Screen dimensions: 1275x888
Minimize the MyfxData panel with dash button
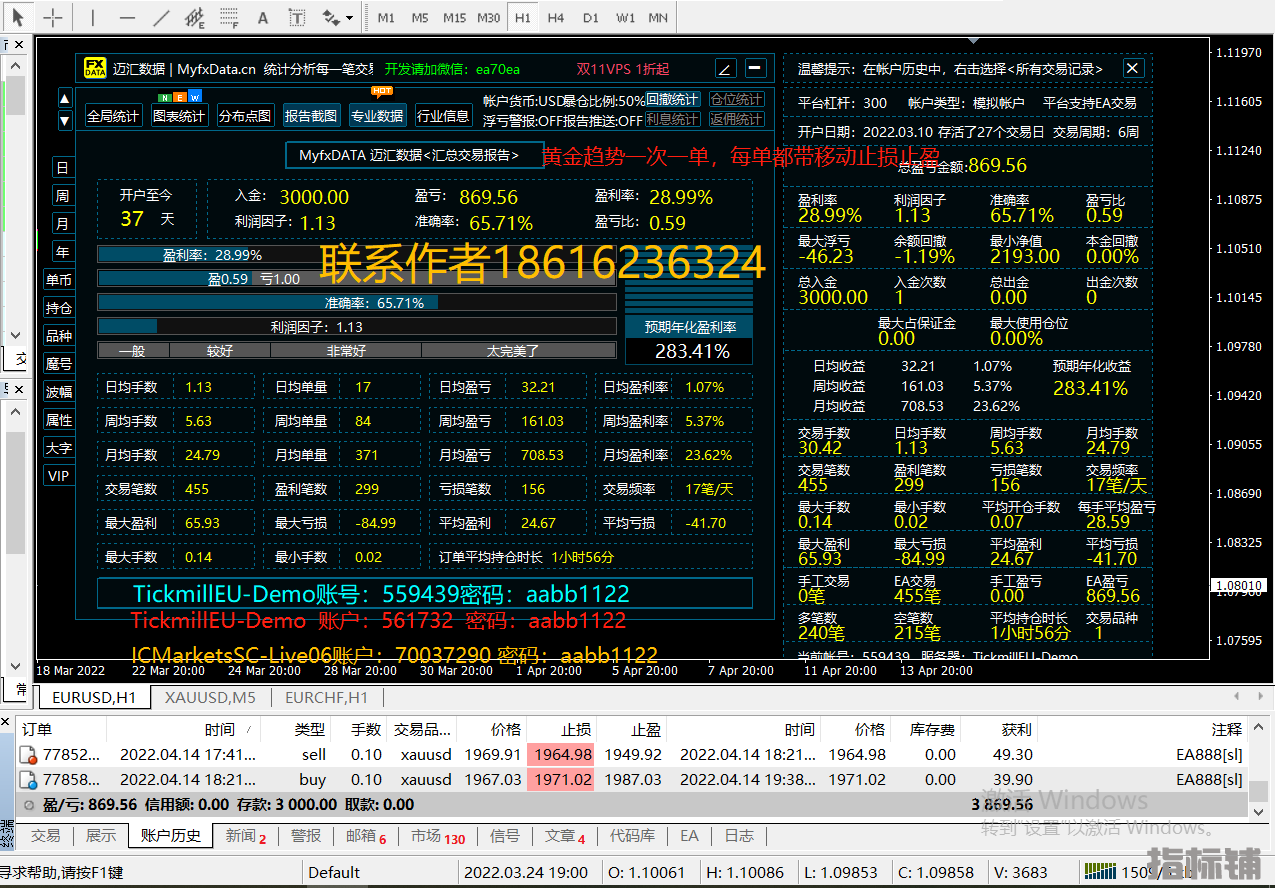coord(756,68)
